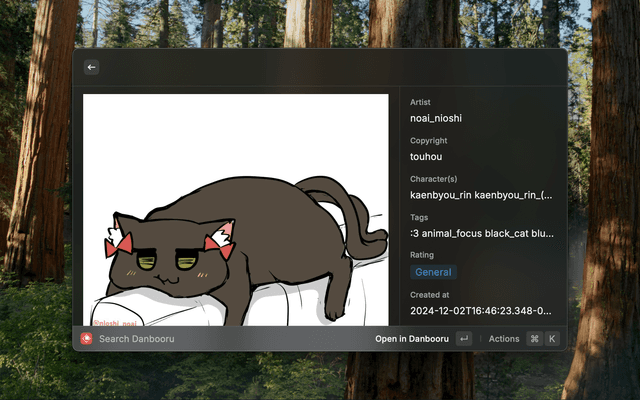Screen dimensions: 640x400
Task: Click the Rating field label
Action: (422, 255)
